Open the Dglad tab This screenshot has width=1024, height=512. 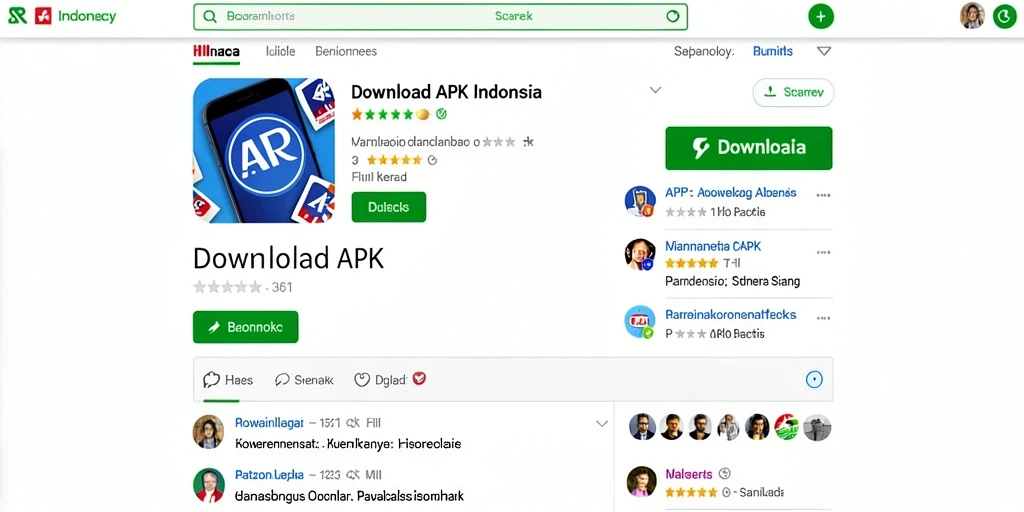[x=381, y=379]
